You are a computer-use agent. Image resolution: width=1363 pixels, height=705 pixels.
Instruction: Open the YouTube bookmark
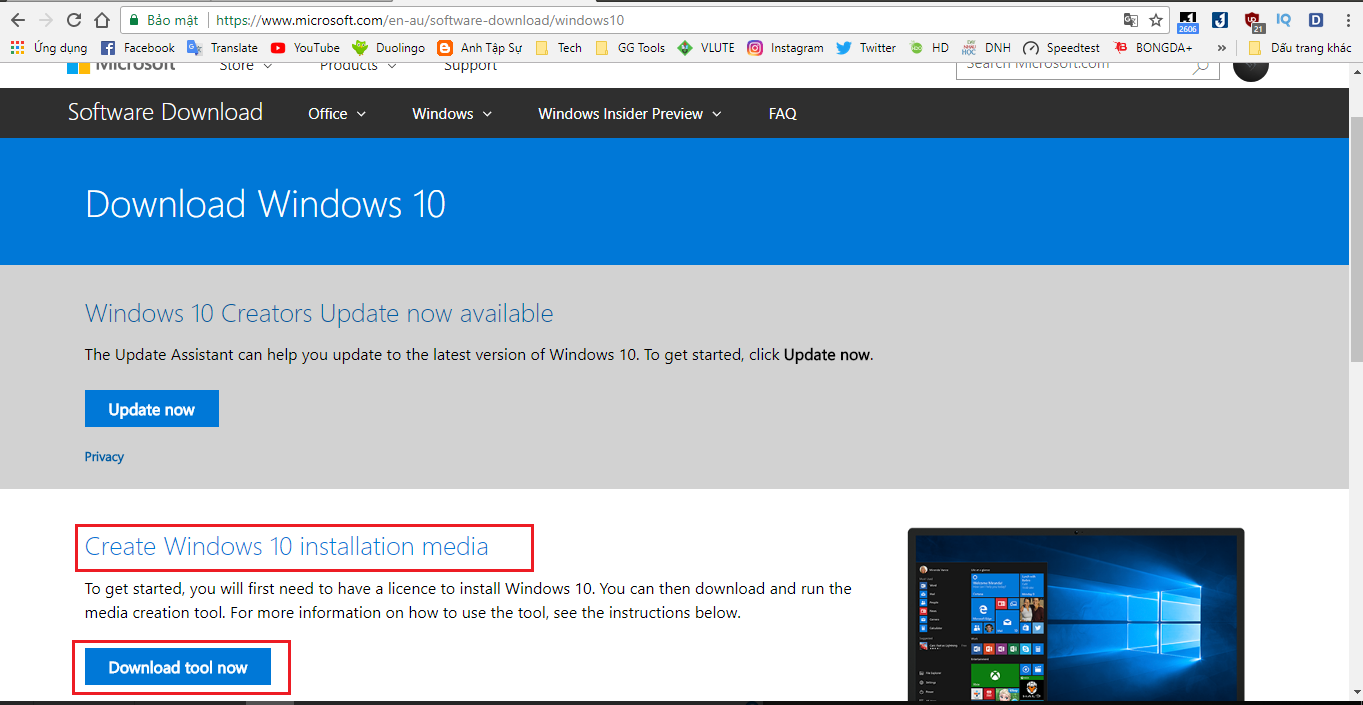pyautogui.click(x=305, y=48)
